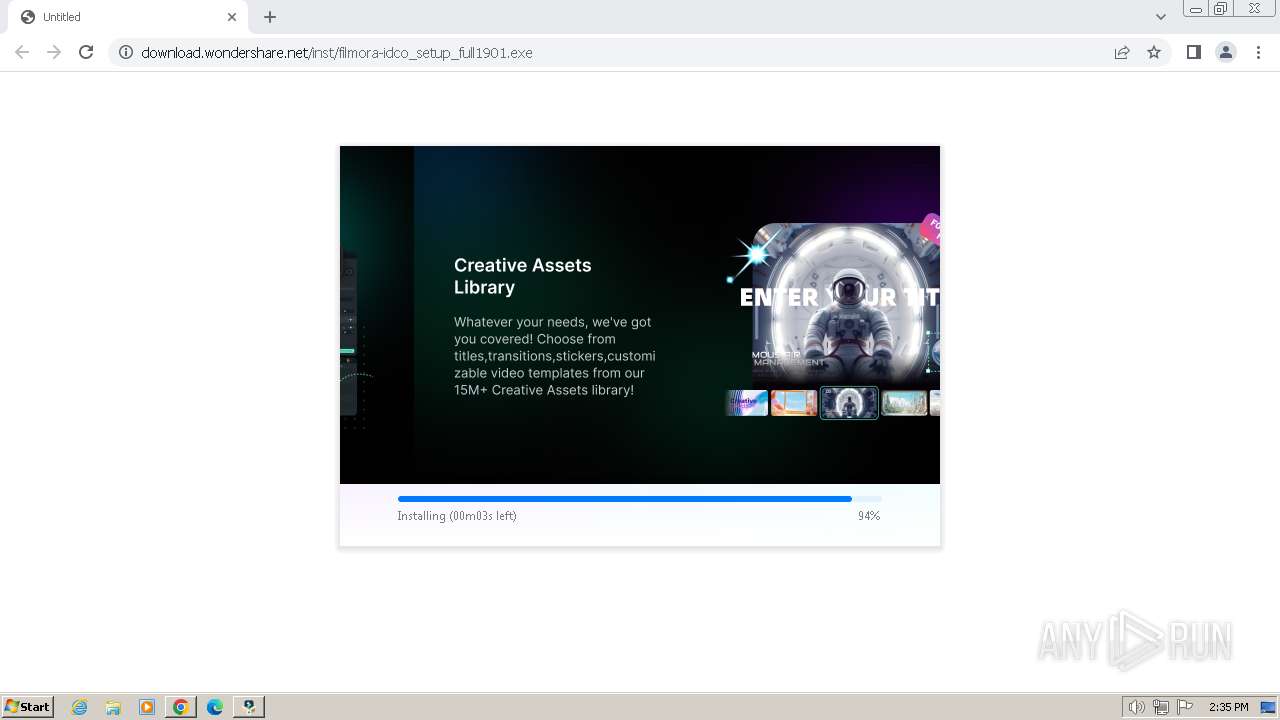Open the Chrome three-dot menu
Viewport: 1280px width, 720px height.
coord(1258,52)
